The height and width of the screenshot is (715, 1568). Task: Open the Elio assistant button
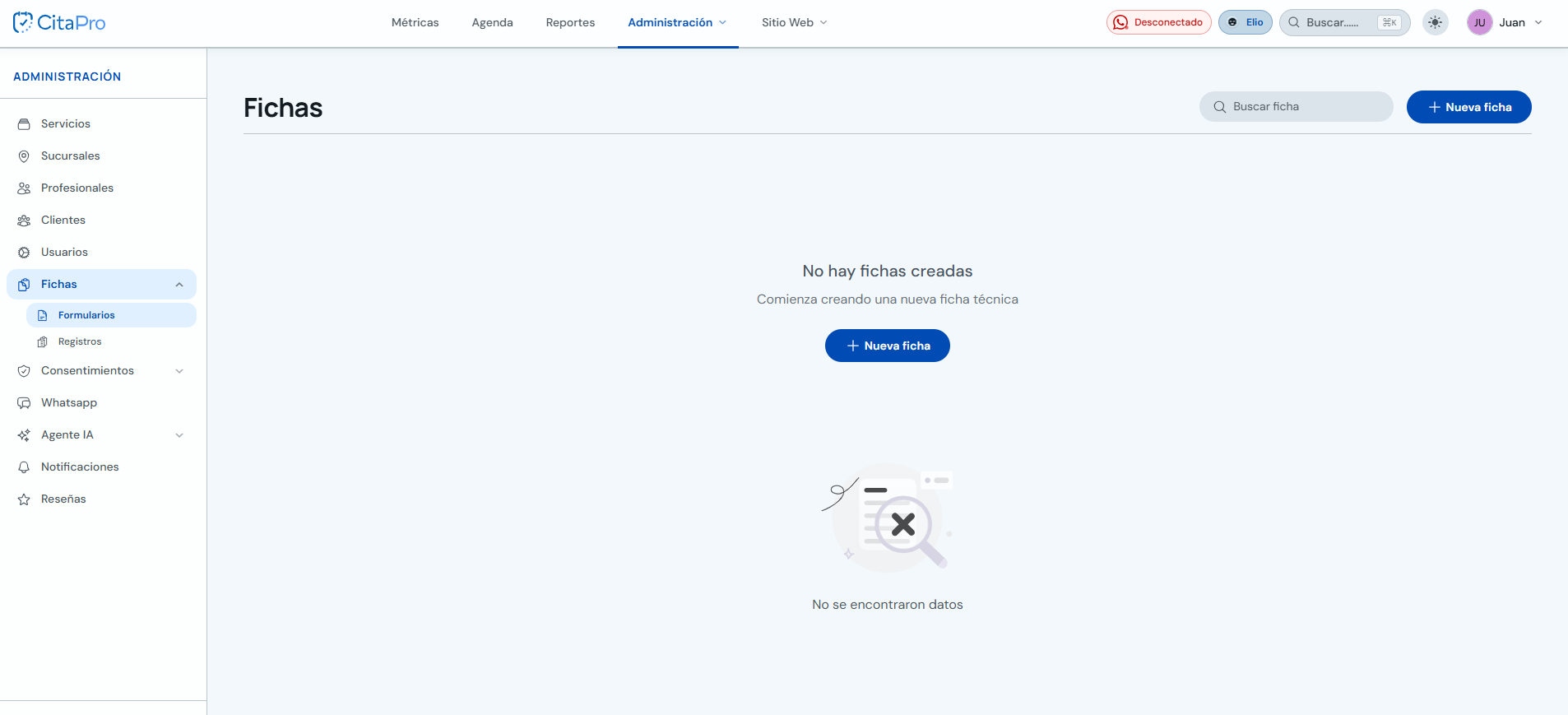click(x=1245, y=22)
